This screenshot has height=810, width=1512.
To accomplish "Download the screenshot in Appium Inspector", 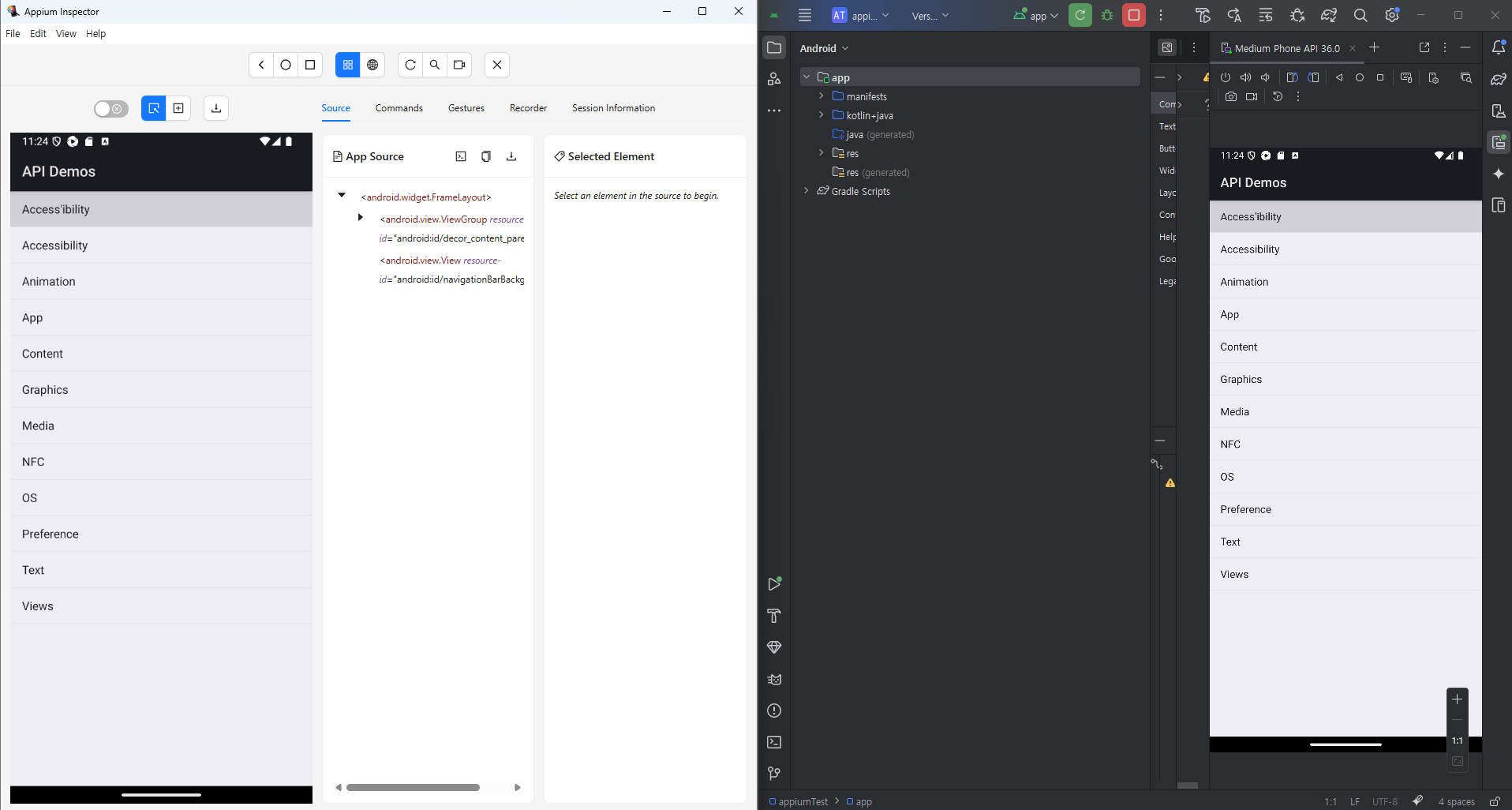I will (x=216, y=108).
